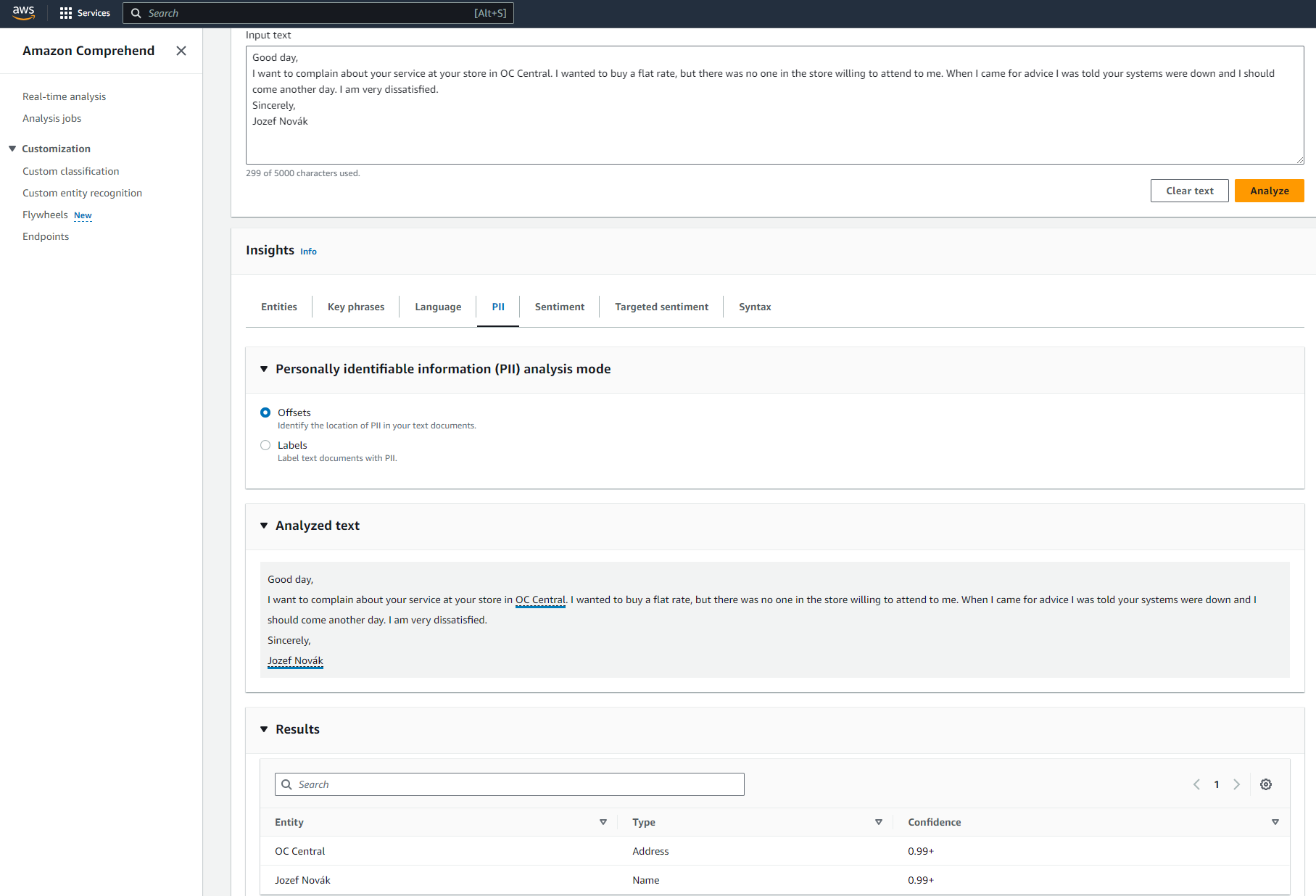Switch to the Syntax tab
This screenshot has height=896, width=1316.
click(x=755, y=307)
